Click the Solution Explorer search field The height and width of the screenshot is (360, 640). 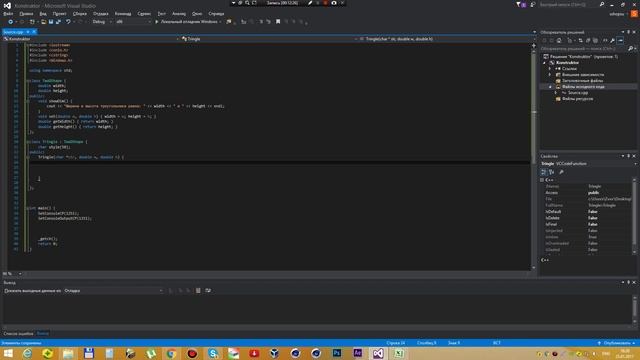click(584, 49)
